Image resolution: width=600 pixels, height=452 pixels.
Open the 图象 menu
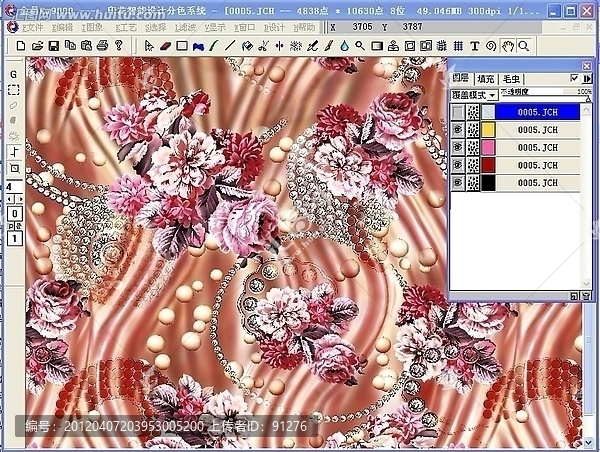(x=92, y=28)
